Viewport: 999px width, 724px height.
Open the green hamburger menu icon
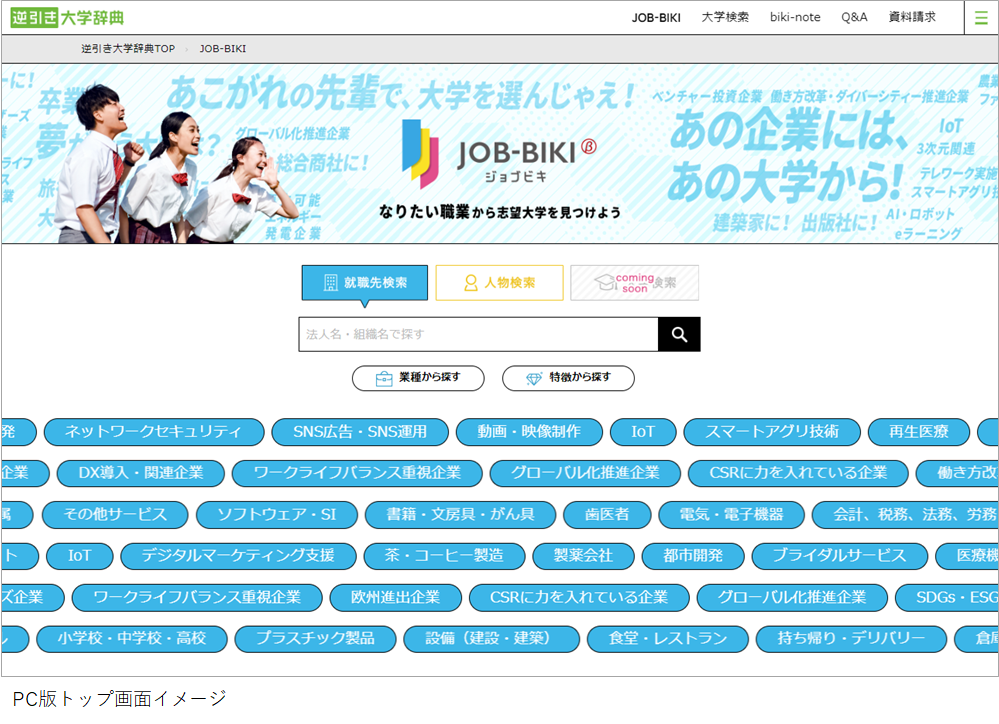tap(981, 18)
